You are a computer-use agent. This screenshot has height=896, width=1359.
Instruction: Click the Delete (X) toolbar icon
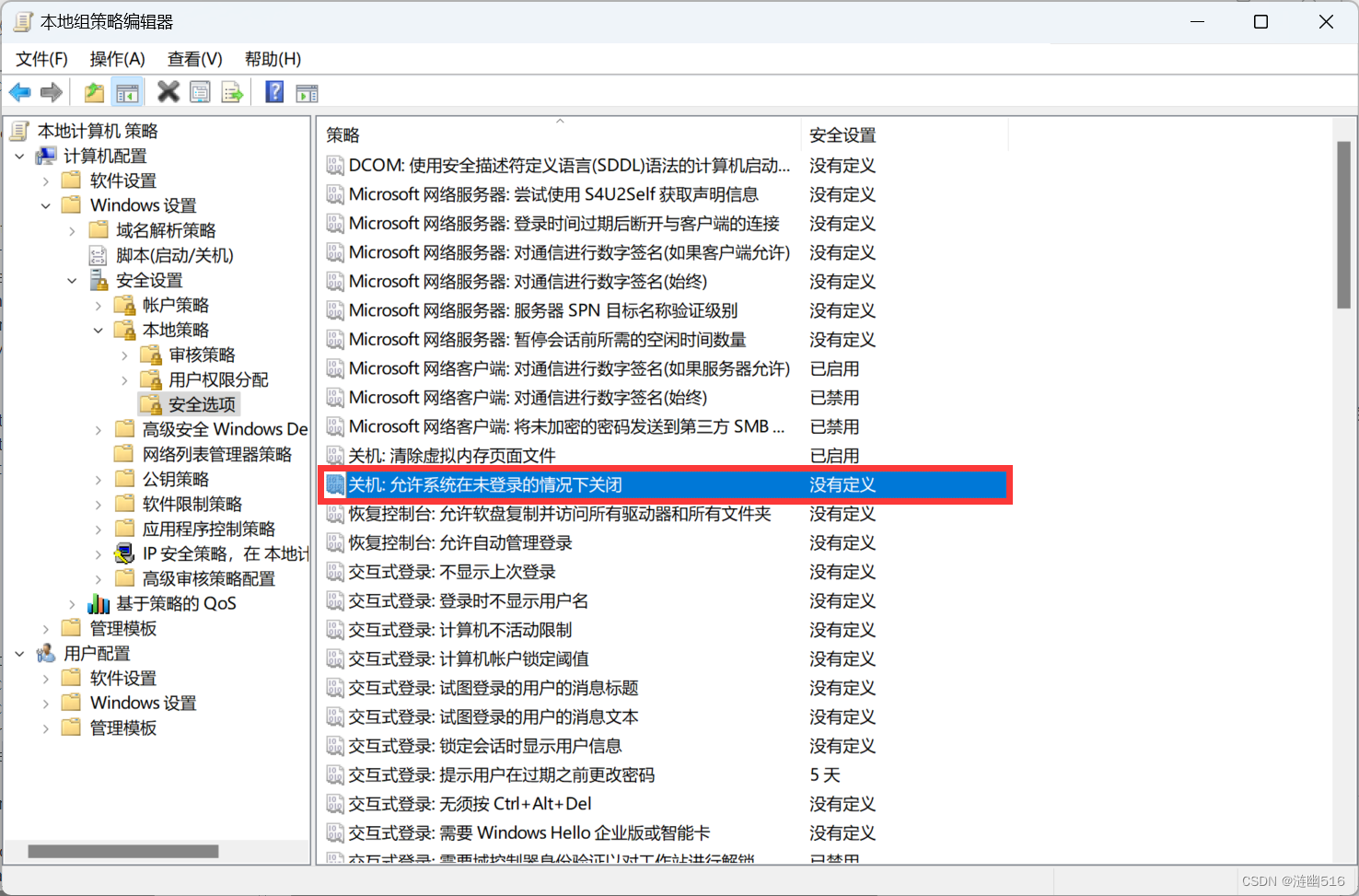tap(168, 92)
